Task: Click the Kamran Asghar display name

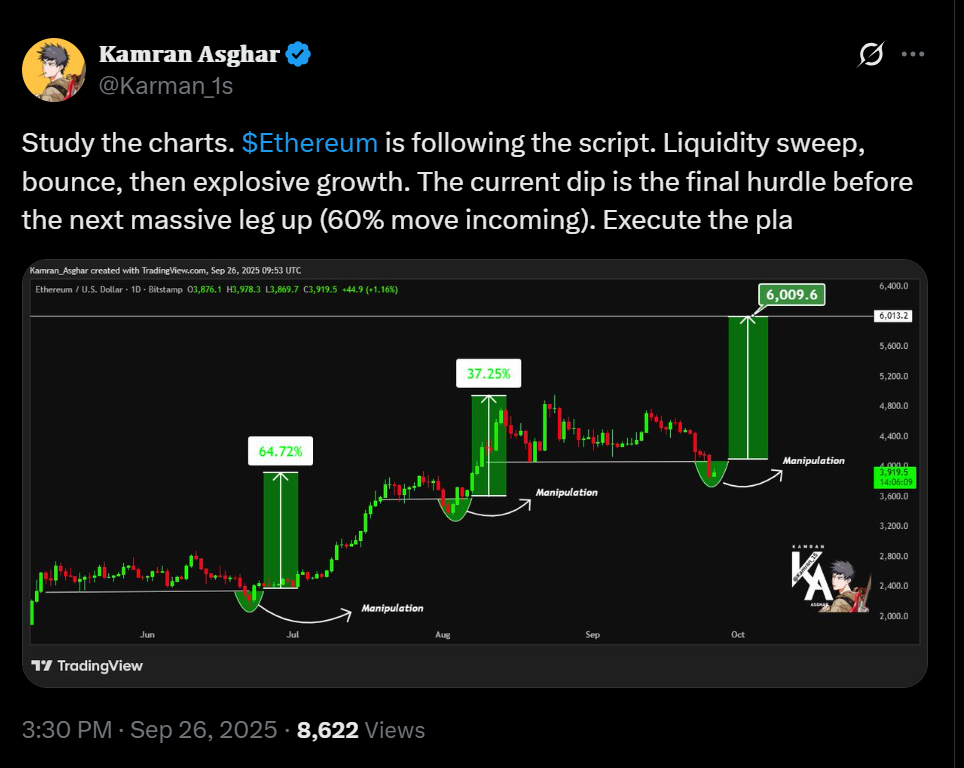Action: (189, 54)
